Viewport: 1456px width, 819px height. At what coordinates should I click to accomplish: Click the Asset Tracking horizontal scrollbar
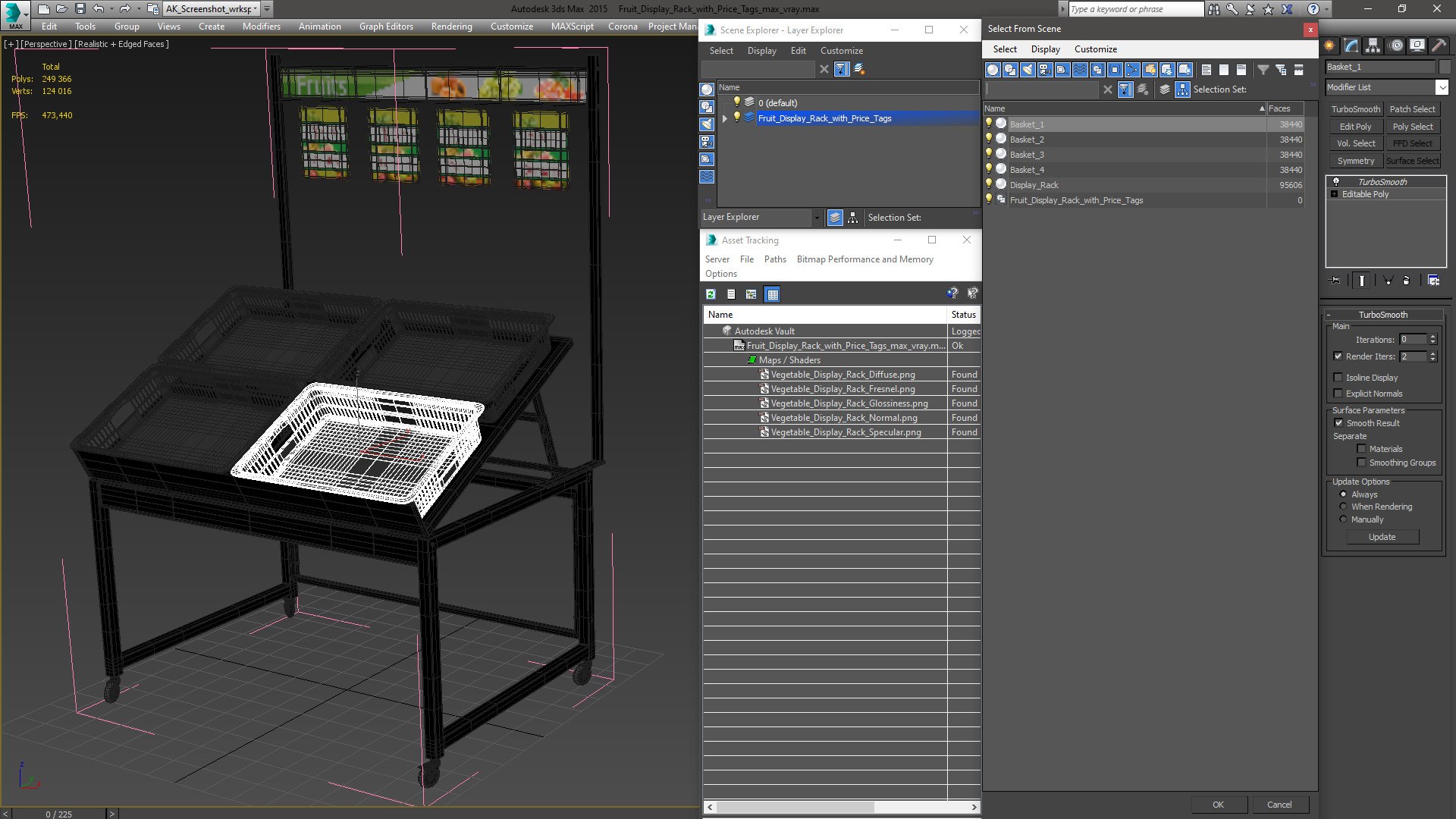pos(842,807)
